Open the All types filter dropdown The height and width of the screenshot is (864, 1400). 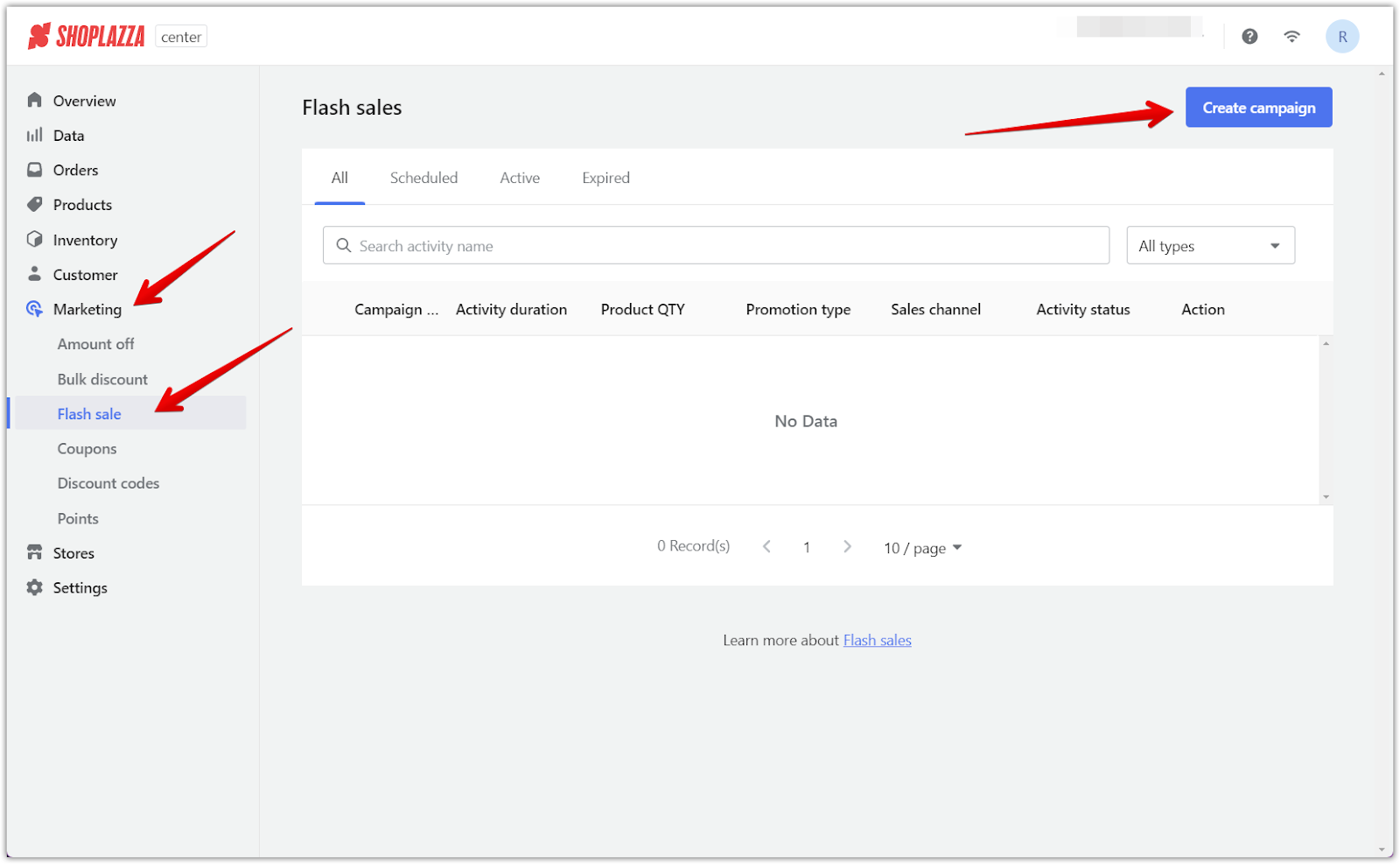(x=1210, y=245)
